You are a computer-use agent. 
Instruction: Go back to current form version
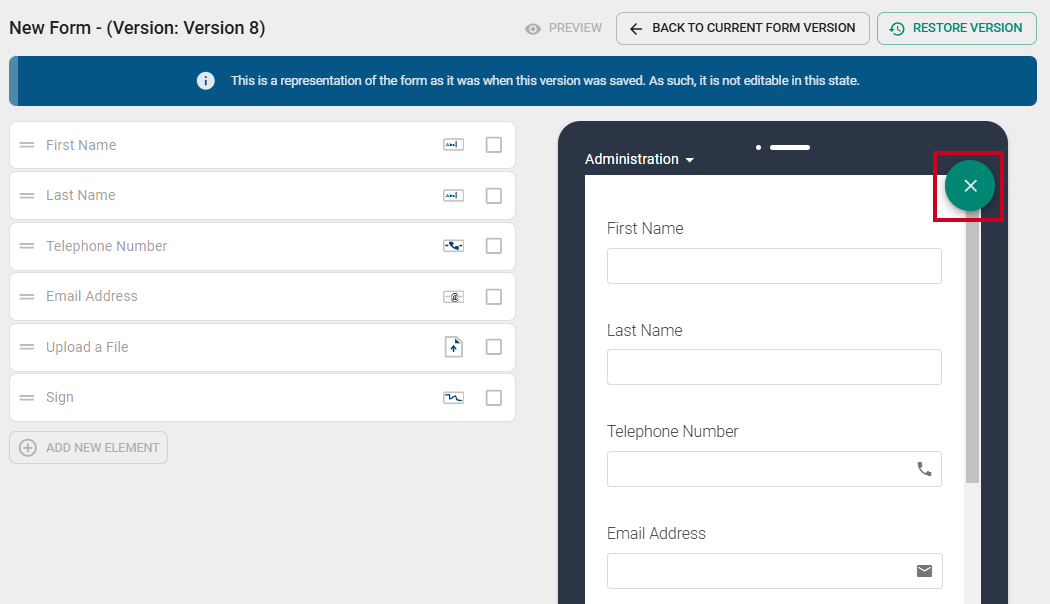point(743,28)
